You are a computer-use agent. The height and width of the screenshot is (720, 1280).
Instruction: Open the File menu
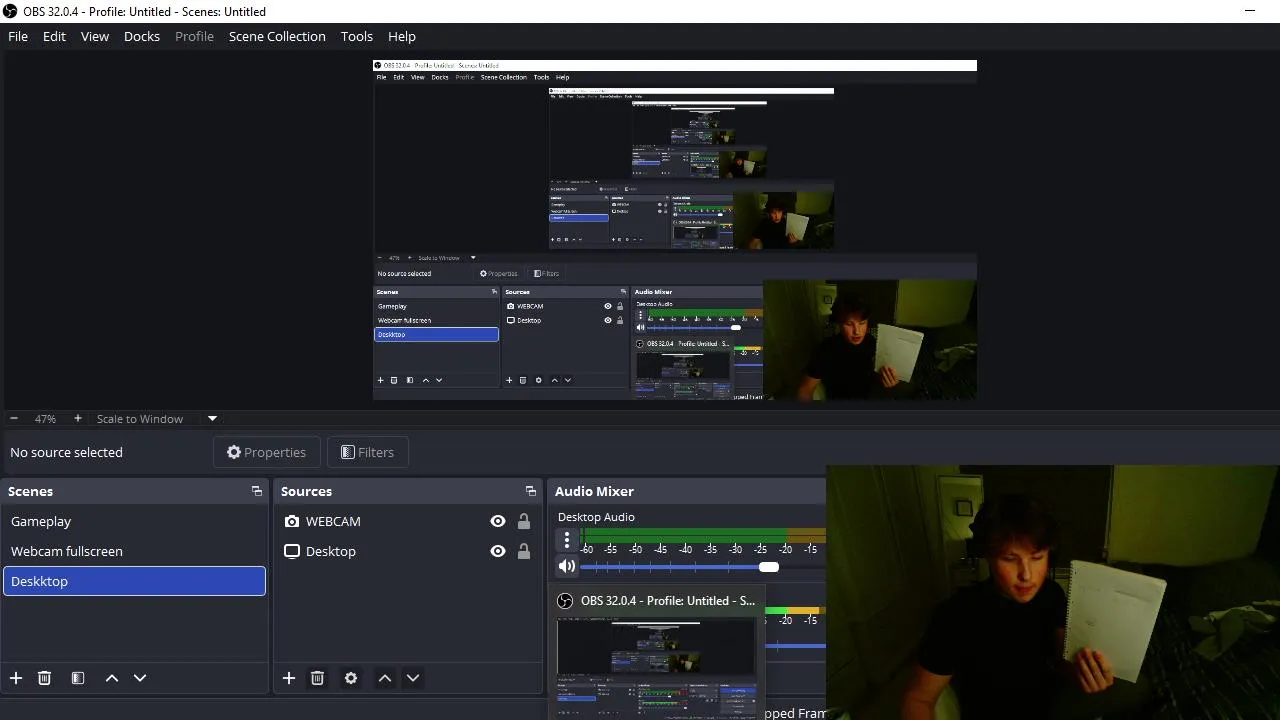tap(18, 36)
